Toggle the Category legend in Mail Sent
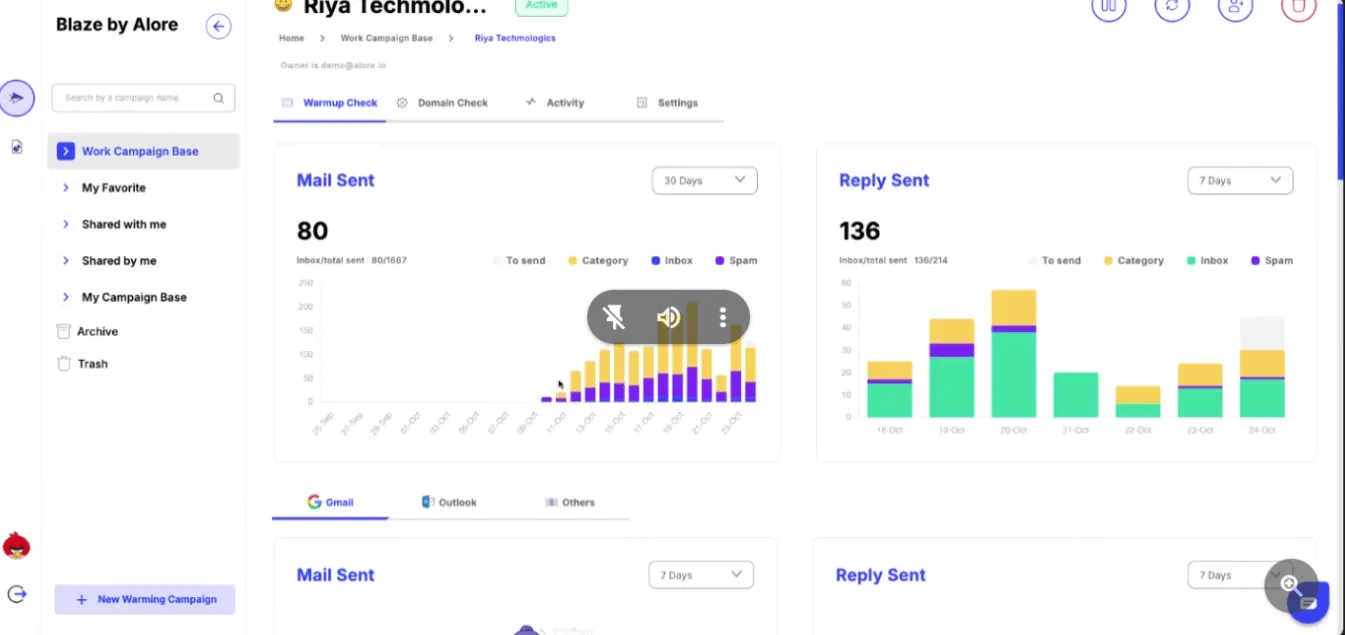 (x=598, y=260)
